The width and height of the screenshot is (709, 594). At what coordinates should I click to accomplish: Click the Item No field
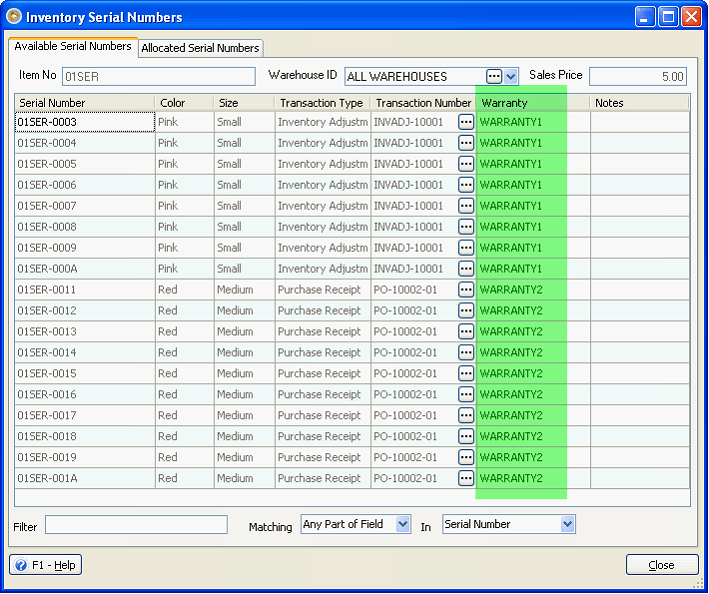tap(159, 76)
